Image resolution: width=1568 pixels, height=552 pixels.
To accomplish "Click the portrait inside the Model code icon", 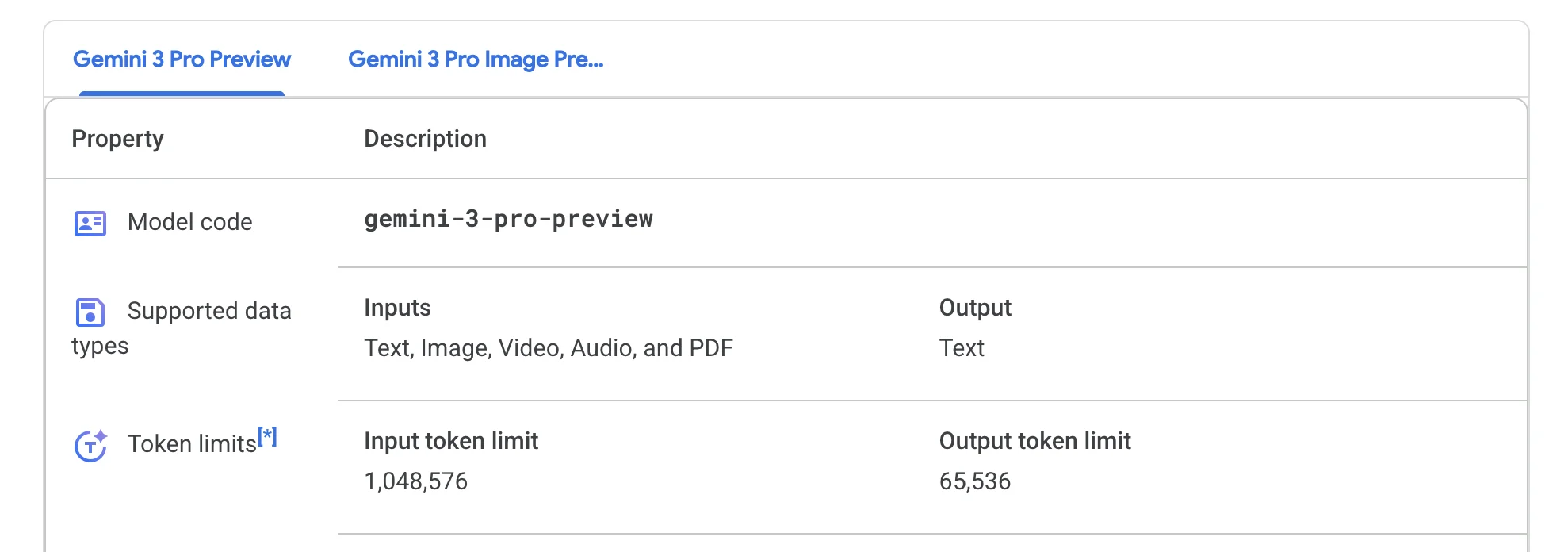I will [x=84, y=222].
